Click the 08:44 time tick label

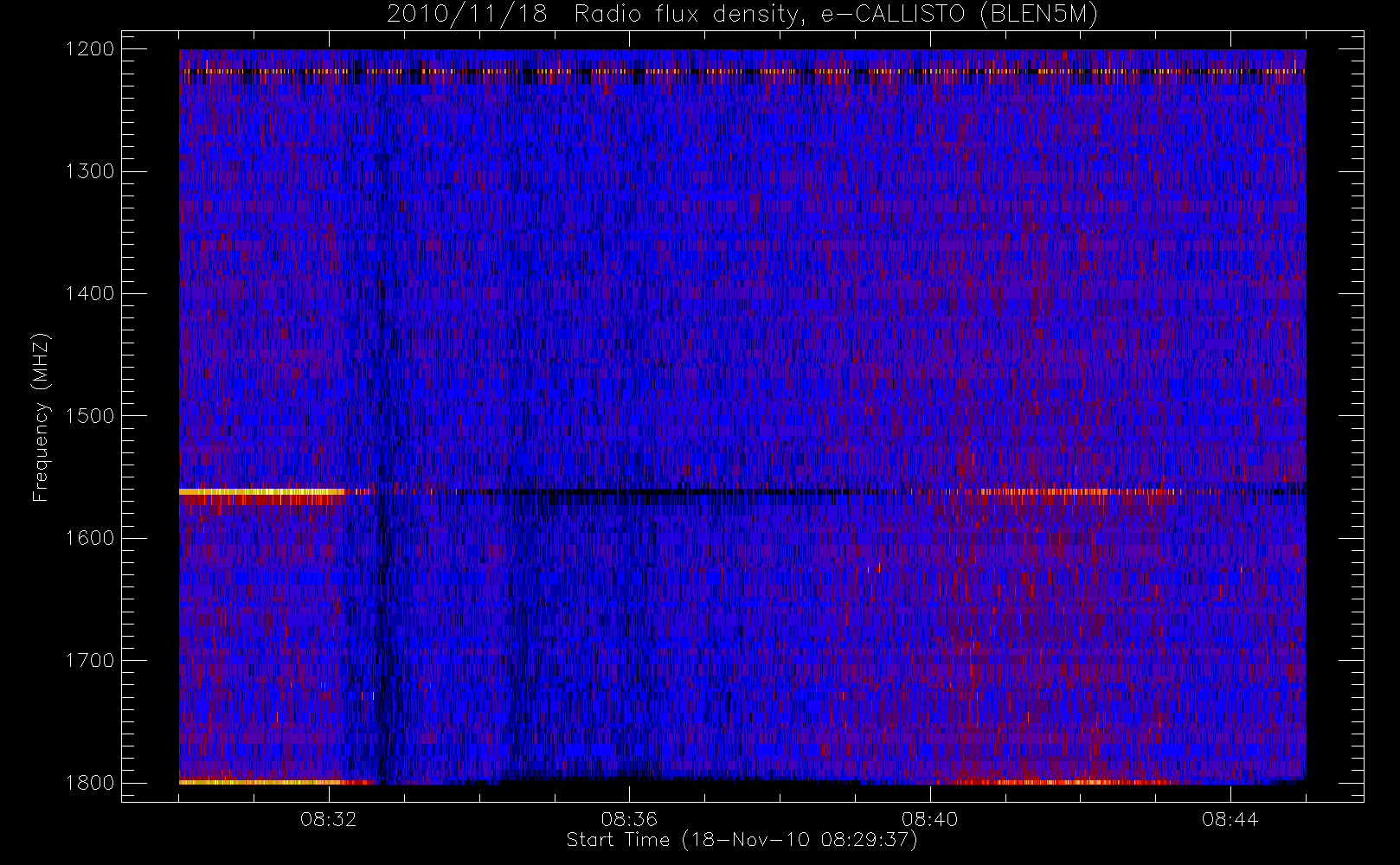[x=1230, y=819]
